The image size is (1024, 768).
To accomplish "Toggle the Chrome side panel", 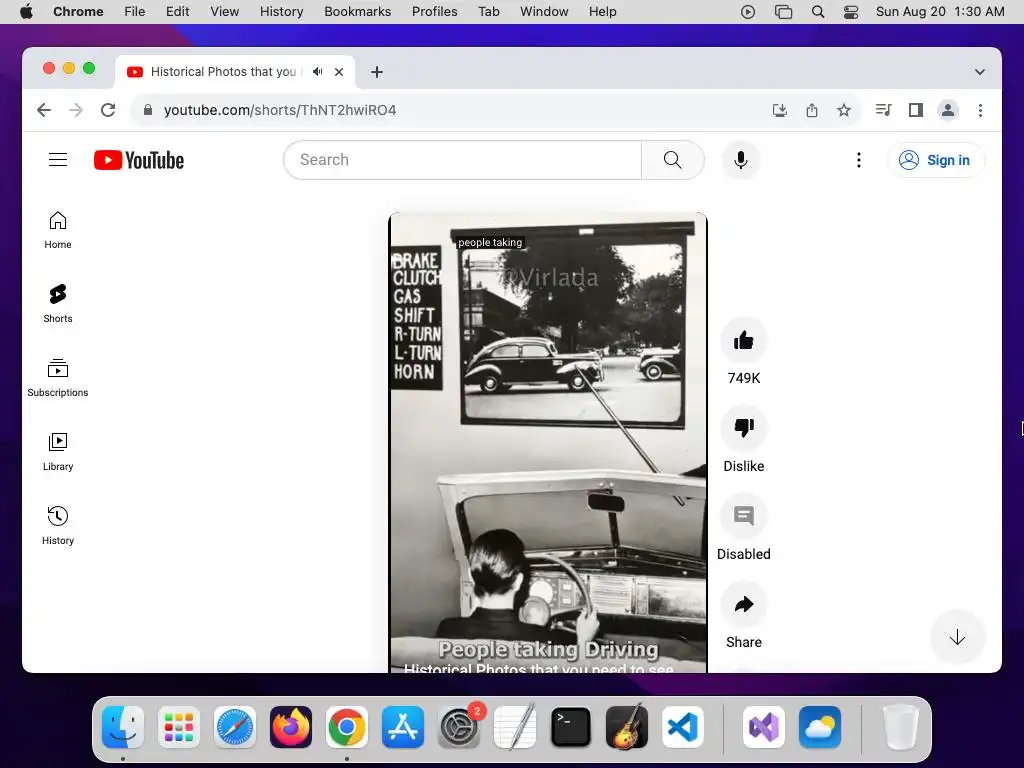I will tap(916, 110).
